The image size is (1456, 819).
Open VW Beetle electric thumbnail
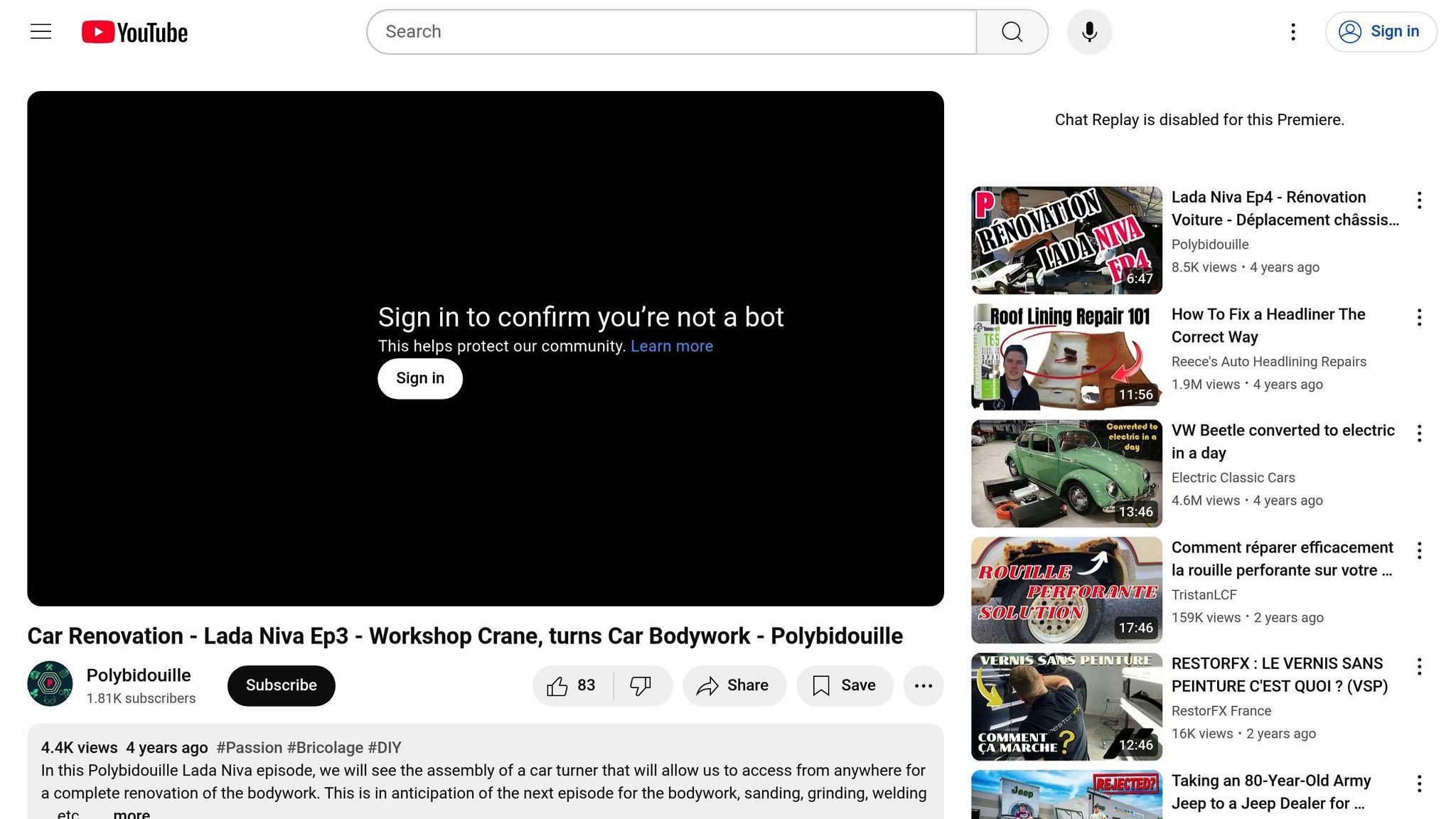(1066, 473)
